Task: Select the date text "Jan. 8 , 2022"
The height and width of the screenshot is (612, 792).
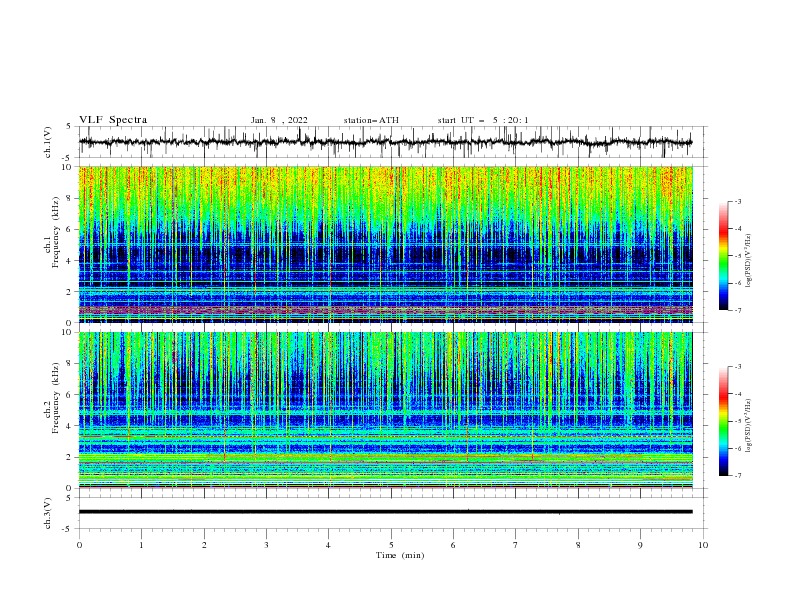Action: (279, 120)
